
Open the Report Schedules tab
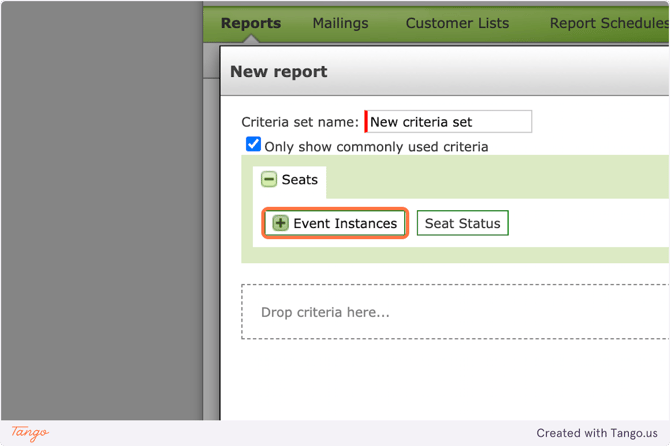pyautogui.click(x=608, y=23)
